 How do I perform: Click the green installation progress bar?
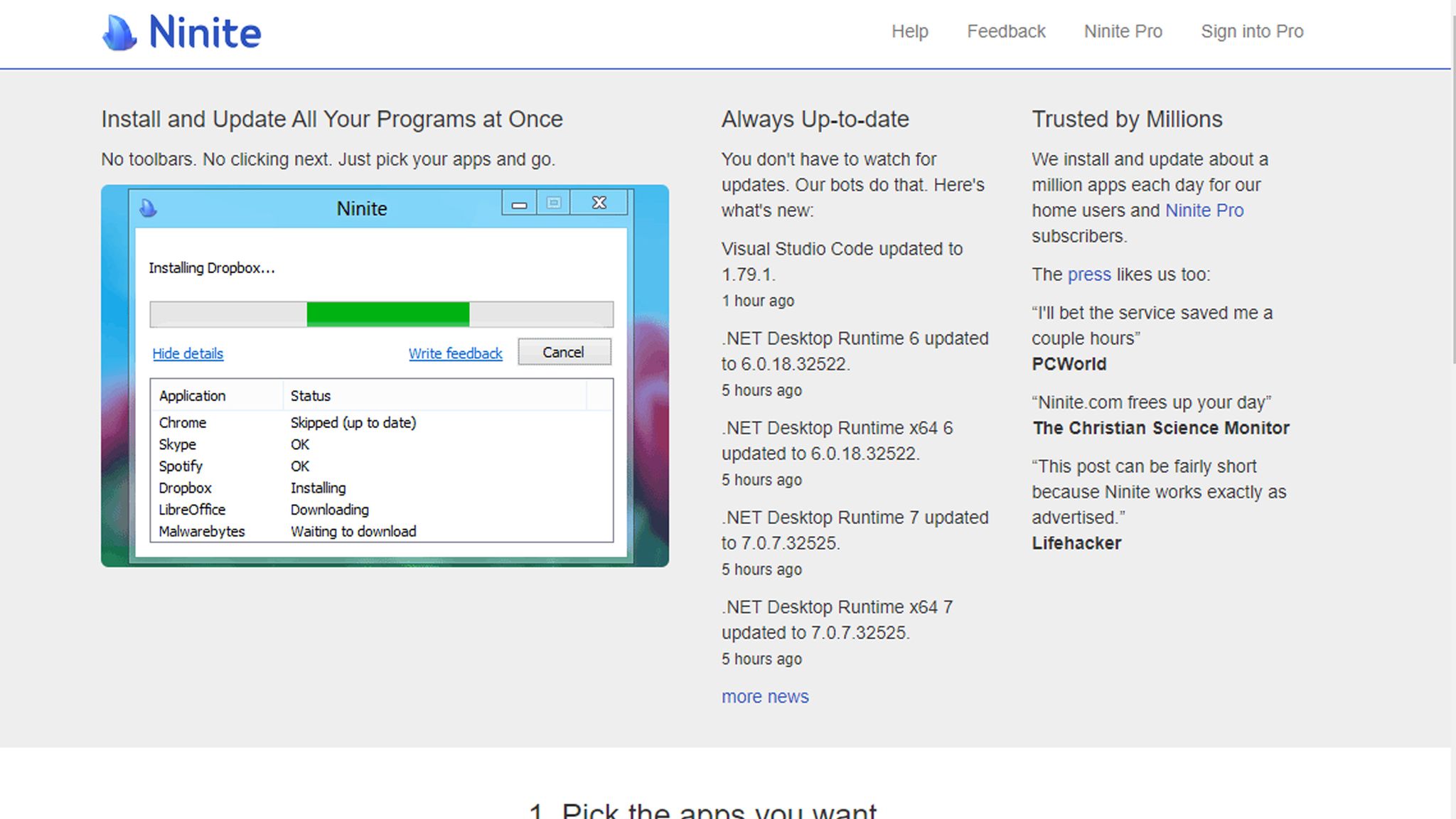(387, 314)
